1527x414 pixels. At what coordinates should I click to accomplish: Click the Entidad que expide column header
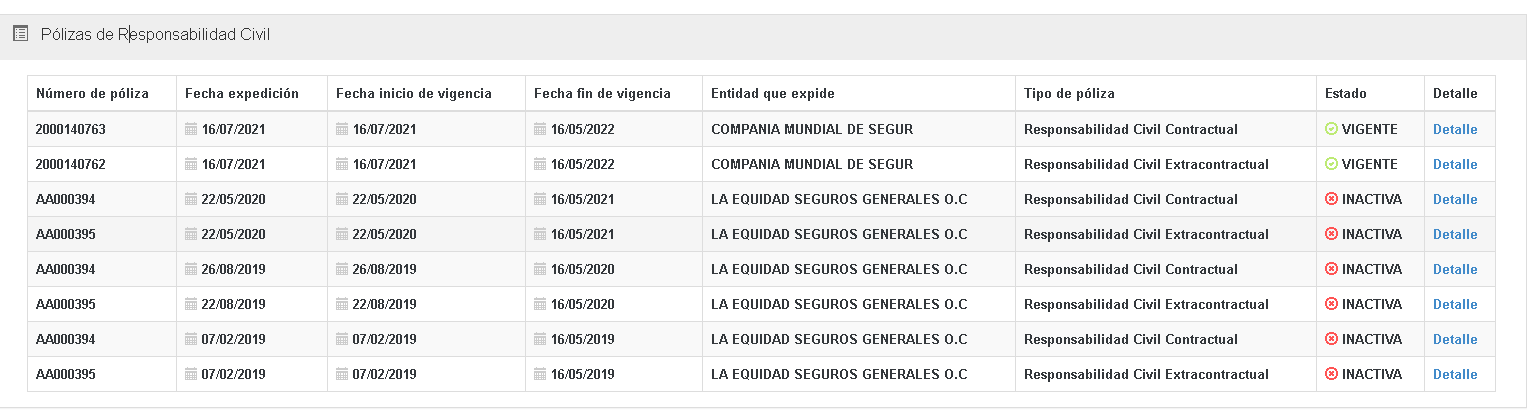coord(772,94)
